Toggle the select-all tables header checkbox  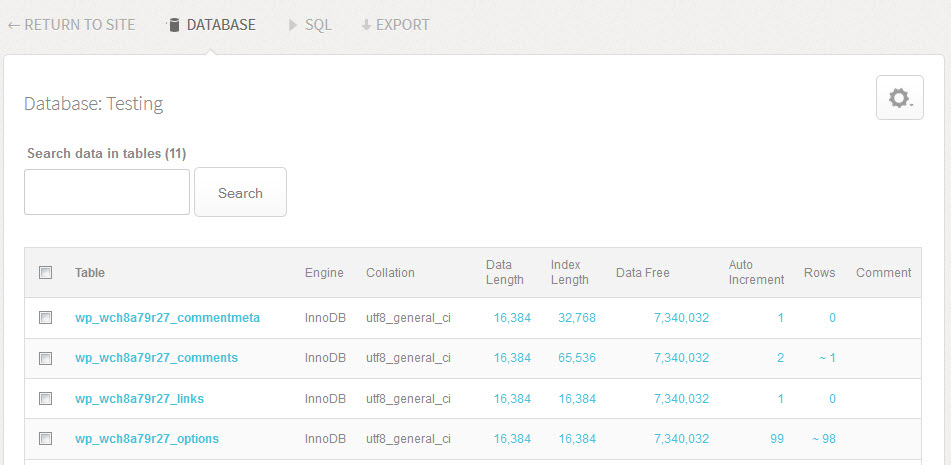[45, 272]
